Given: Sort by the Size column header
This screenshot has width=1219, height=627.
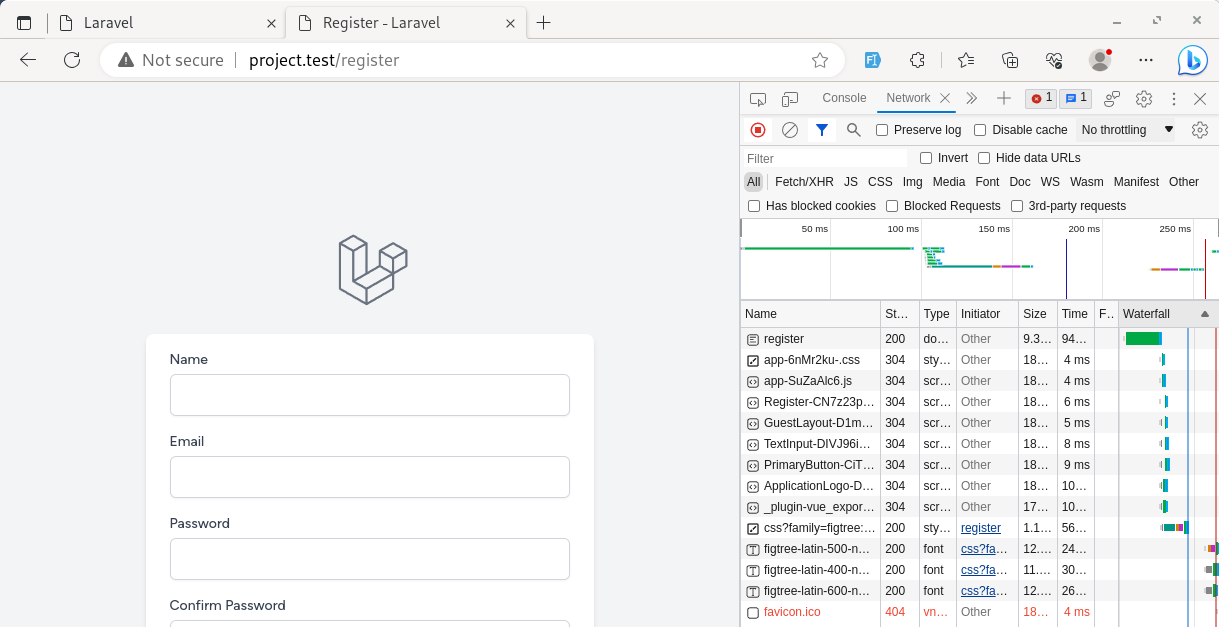Looking at the screenshot, I should click(1037, 314).
